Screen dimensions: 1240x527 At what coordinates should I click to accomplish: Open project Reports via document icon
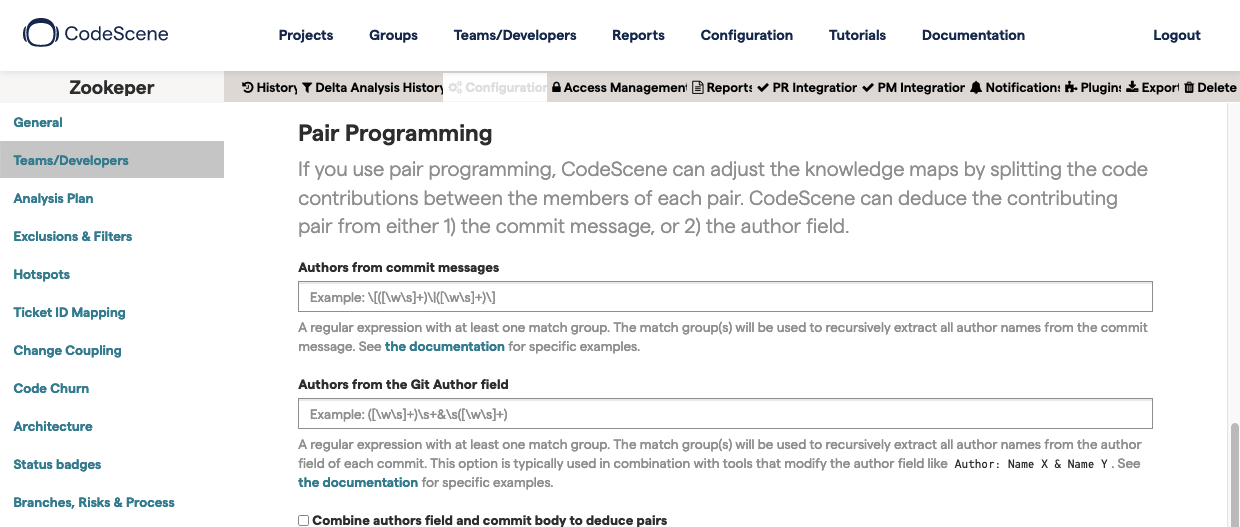698,88
